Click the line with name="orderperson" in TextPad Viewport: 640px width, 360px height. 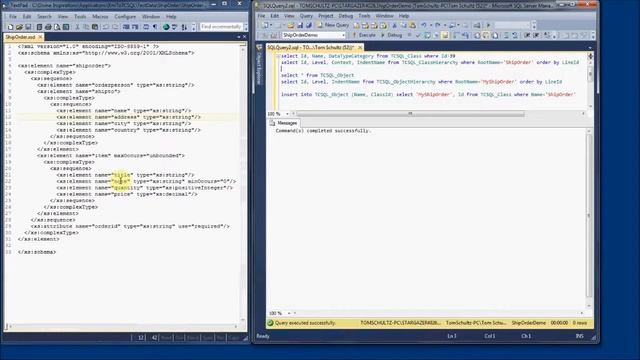click(x=116, y=85)
